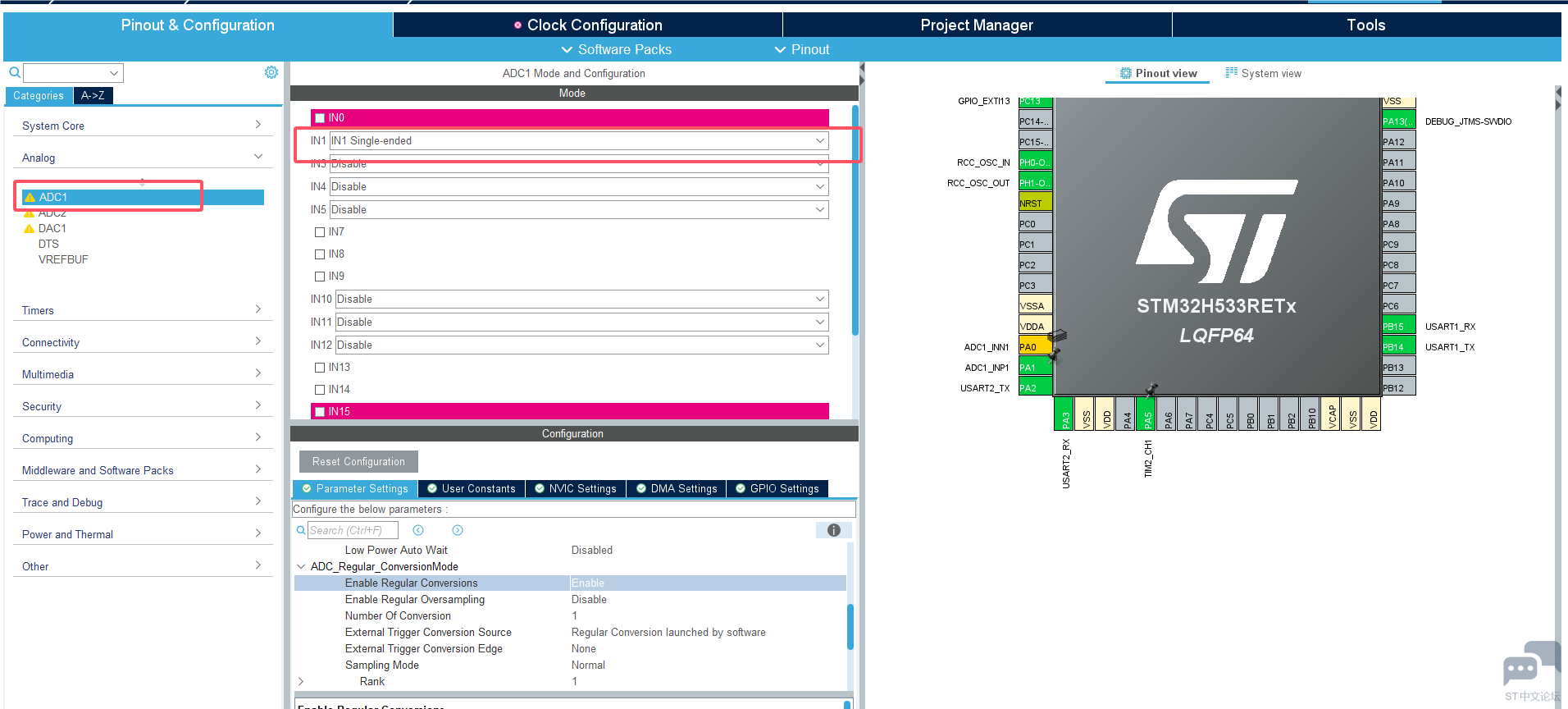Click the PB14 pin for USART1_TX
The width and height of the screenshot is (1568, 709).
1398,347
